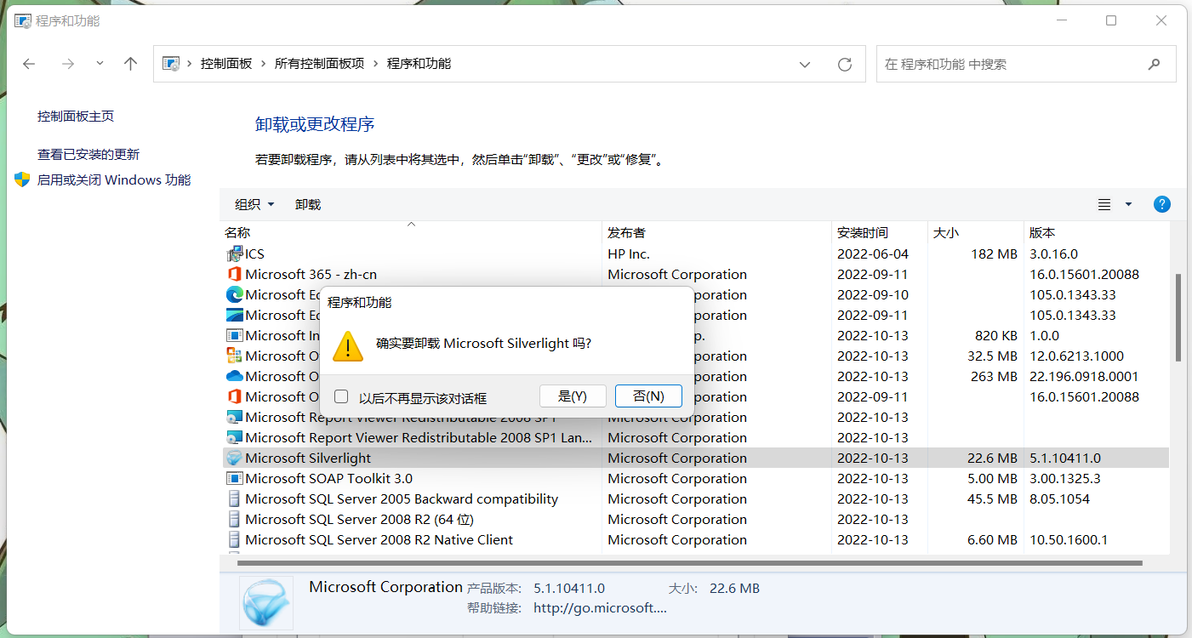Click the horizontal scrollbar under program list

pos(689,563)
